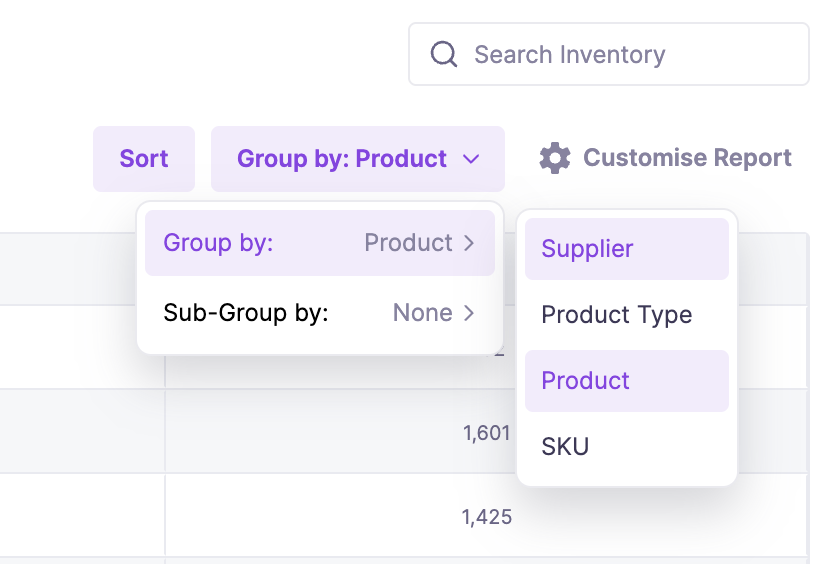Pick the highlighted Product option in submenu
This screenshot has width=824, height=564.
point(626,381)
